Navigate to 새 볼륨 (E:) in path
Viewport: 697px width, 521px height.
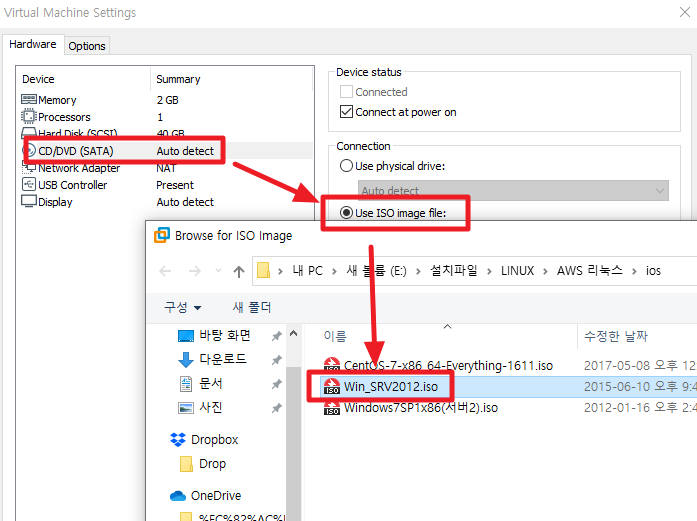(376, 271)
